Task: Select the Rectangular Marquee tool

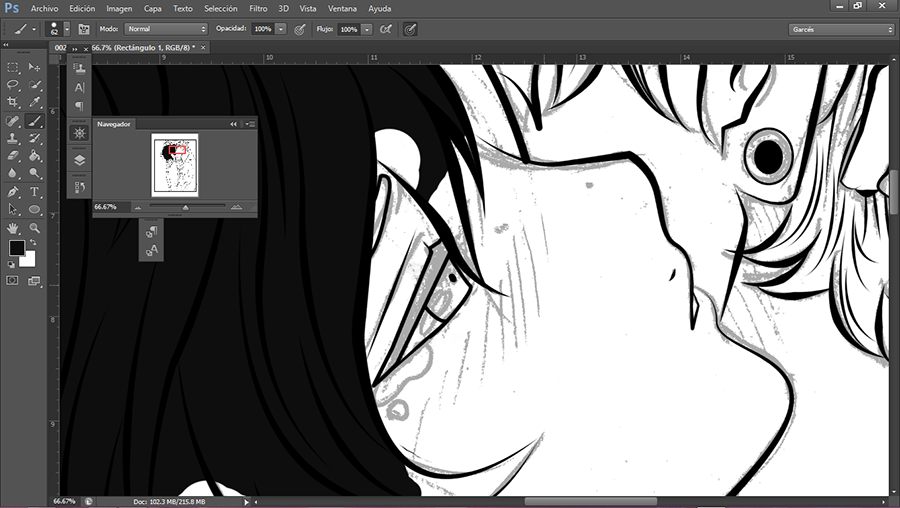Action: pos(13,68)
